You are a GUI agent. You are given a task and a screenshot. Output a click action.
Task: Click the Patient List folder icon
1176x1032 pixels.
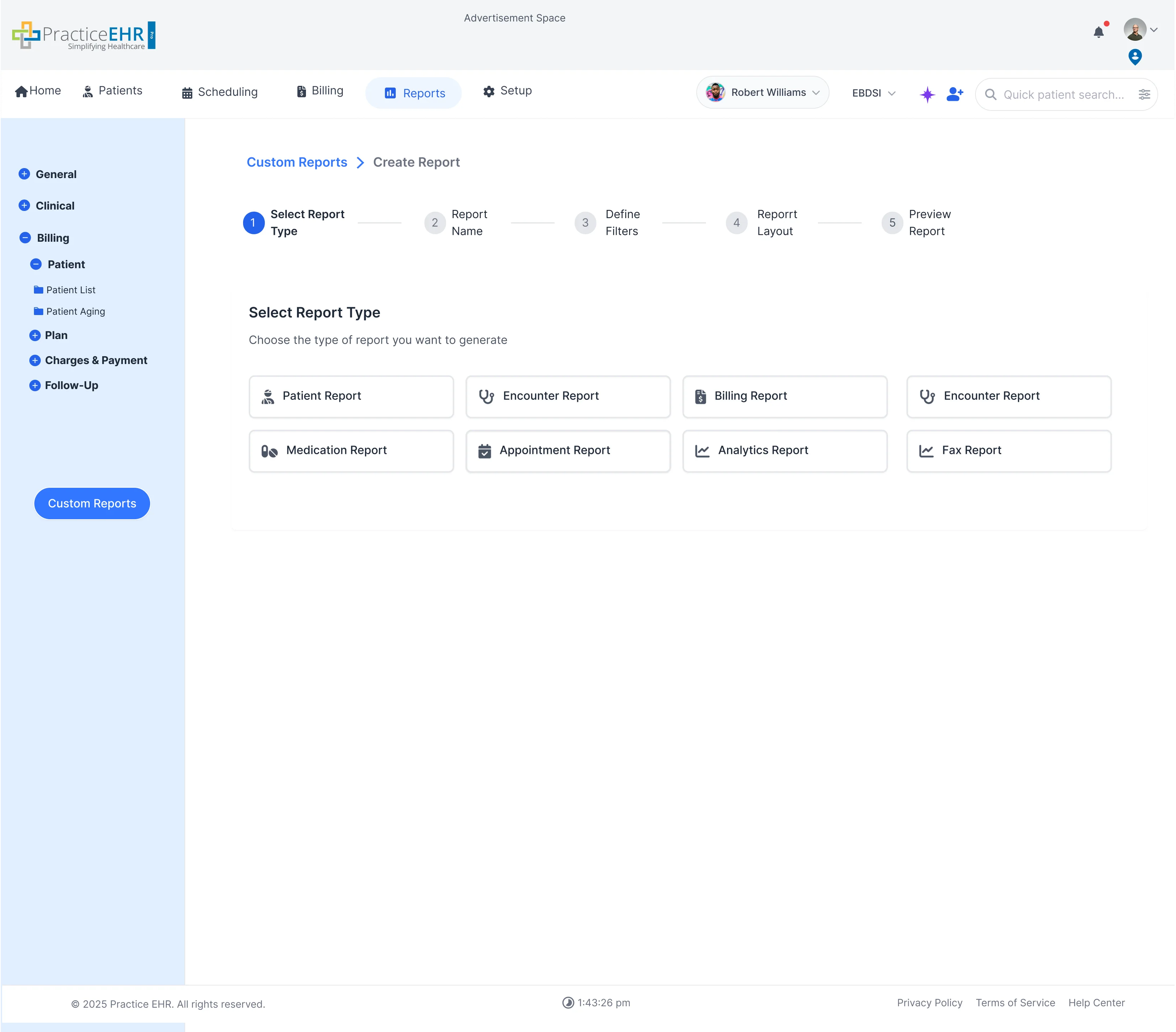tap(38, 290)
